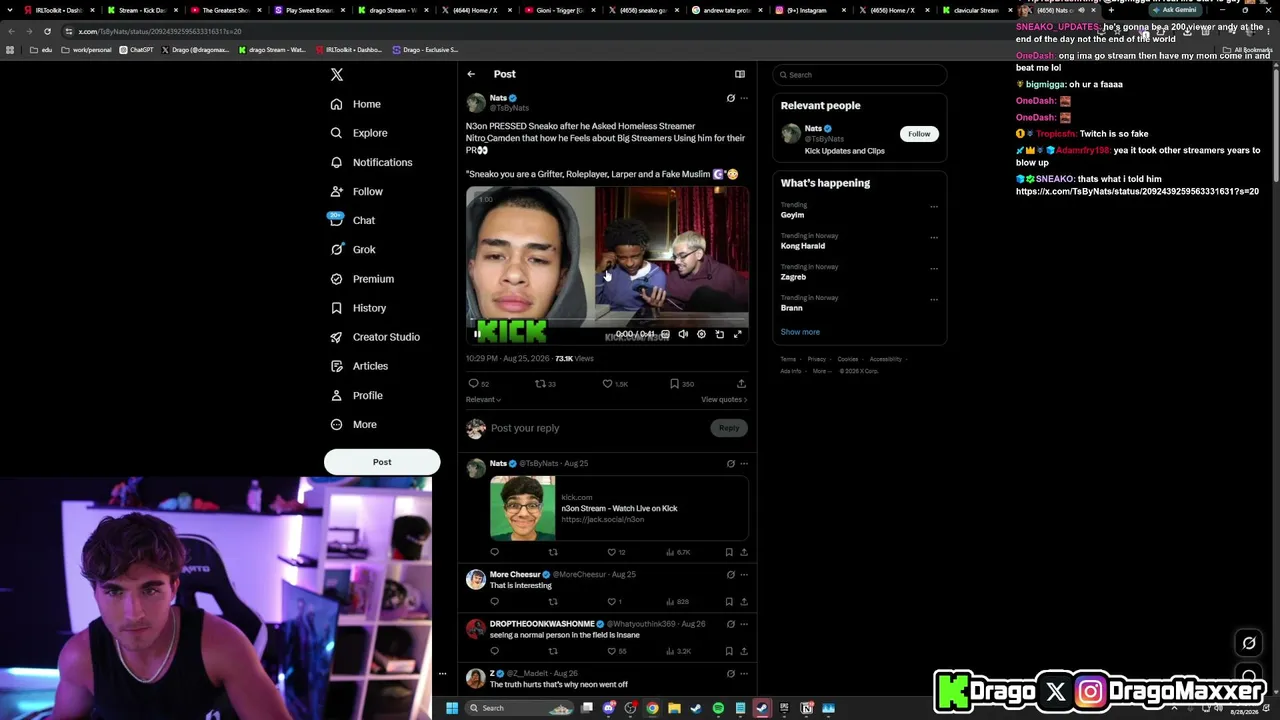
Task: Go to Home in X sidebar
Action: click(x=356, y=104)
